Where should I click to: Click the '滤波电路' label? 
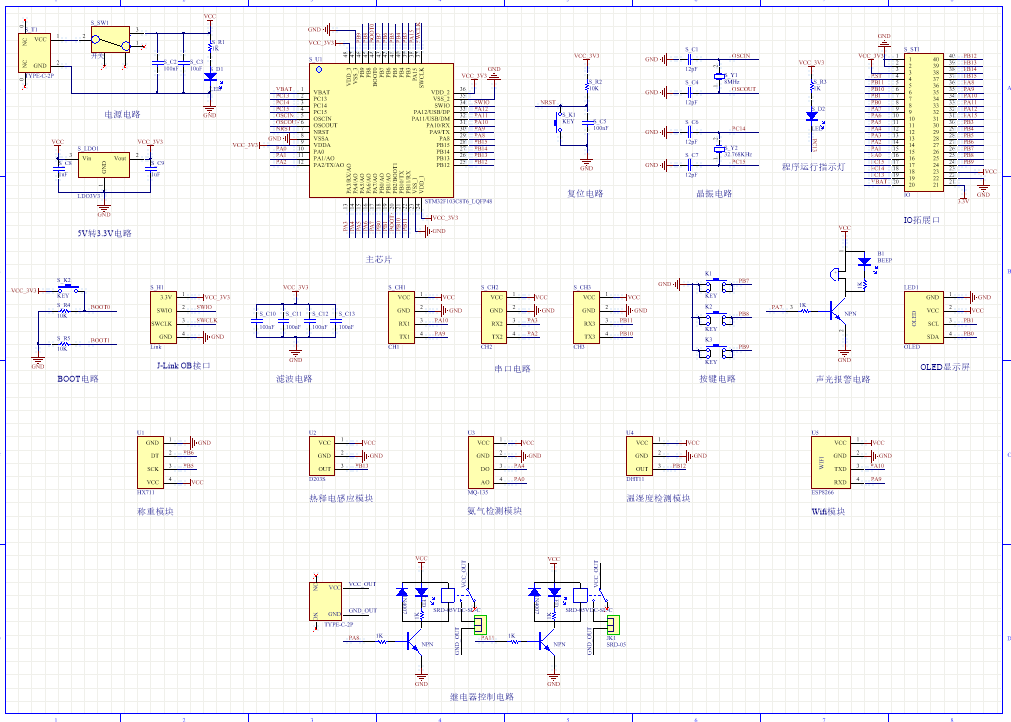point(294,378)
